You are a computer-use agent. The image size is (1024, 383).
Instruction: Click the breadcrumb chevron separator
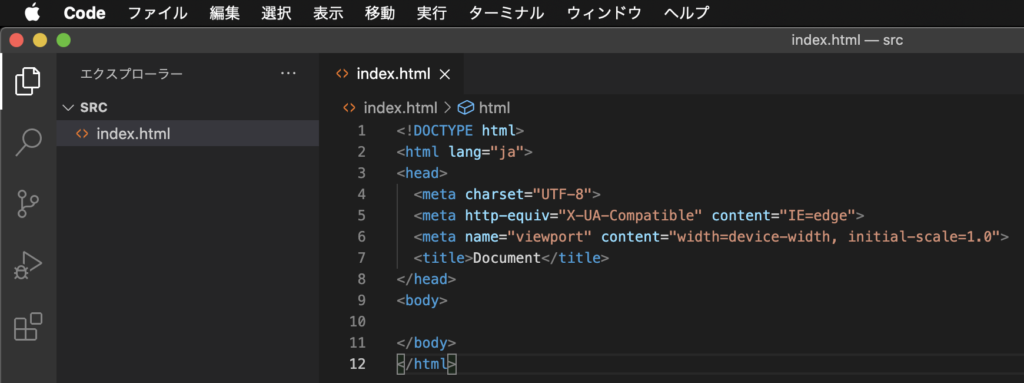click(x=447, y=108)
